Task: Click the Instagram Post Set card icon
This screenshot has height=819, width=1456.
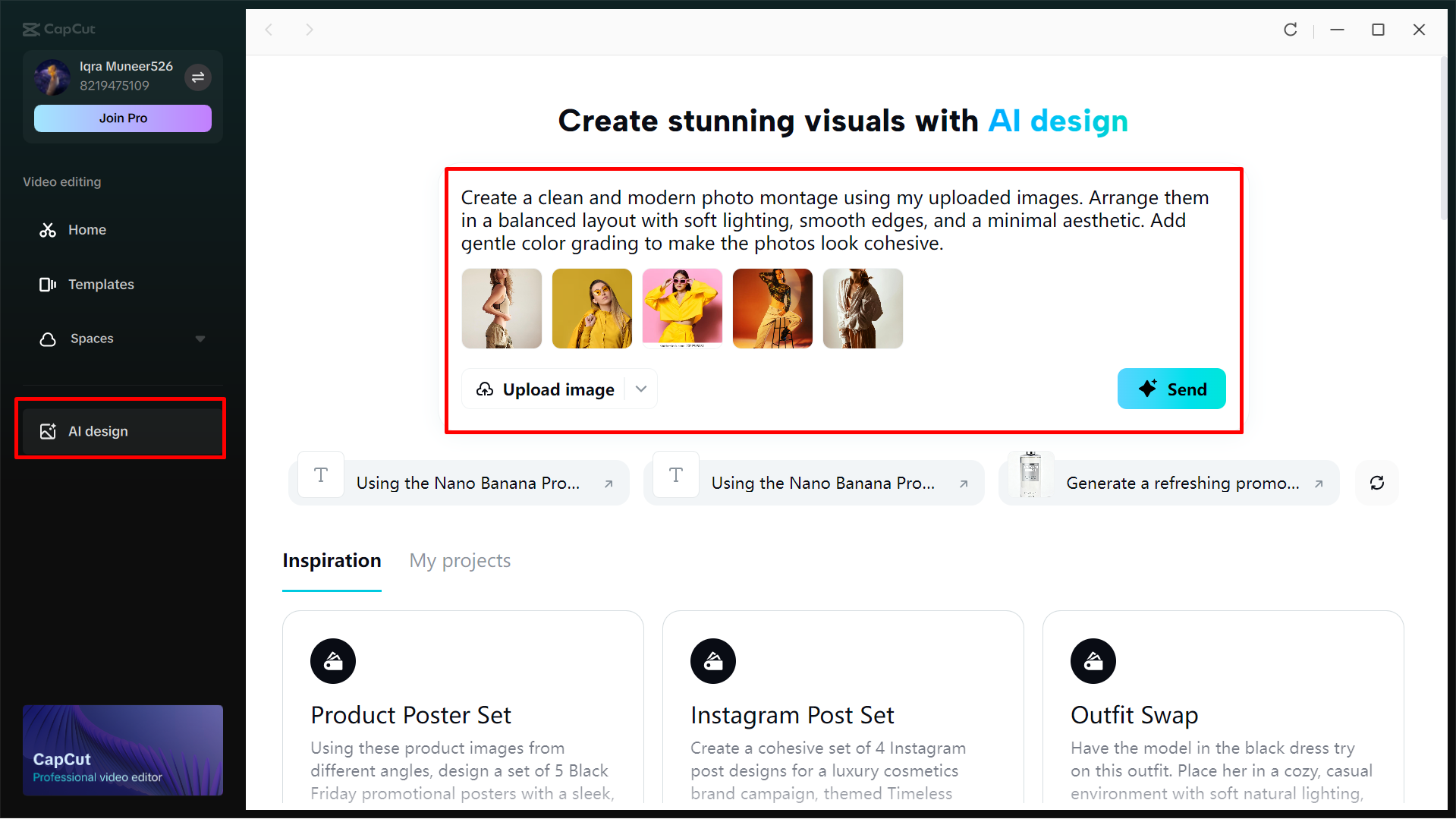Action: pyautogui.click(x=712, y=660)
